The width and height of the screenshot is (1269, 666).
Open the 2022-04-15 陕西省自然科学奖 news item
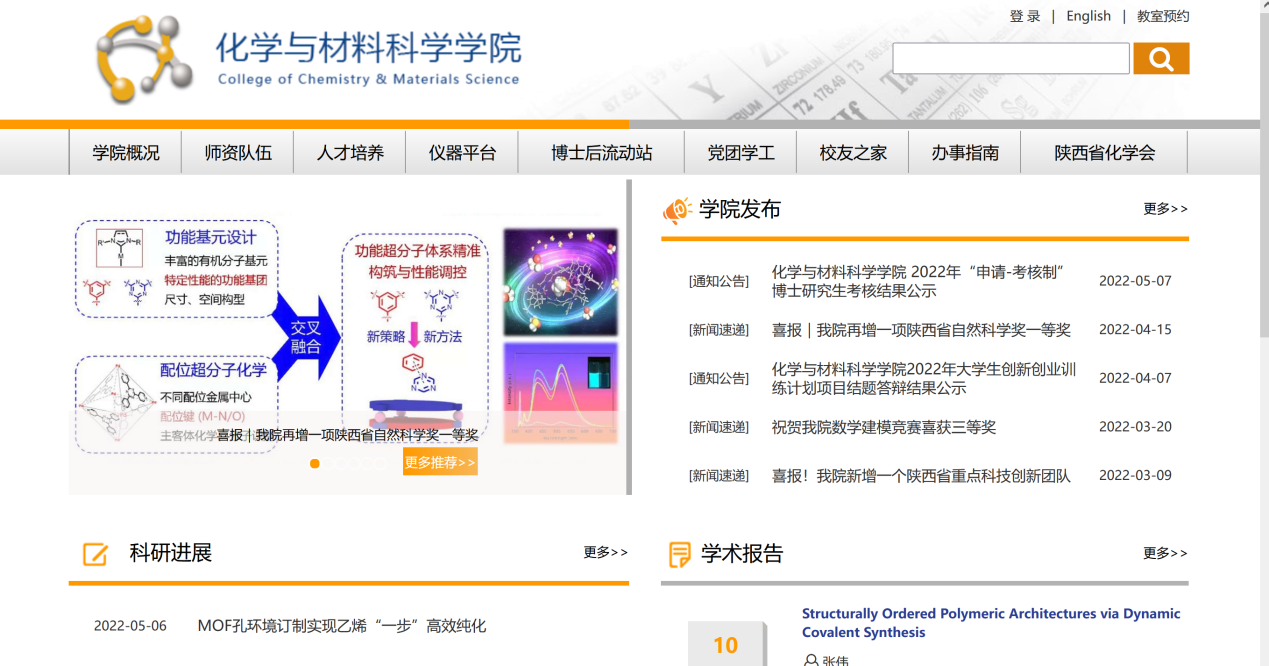tap(920, 330)
